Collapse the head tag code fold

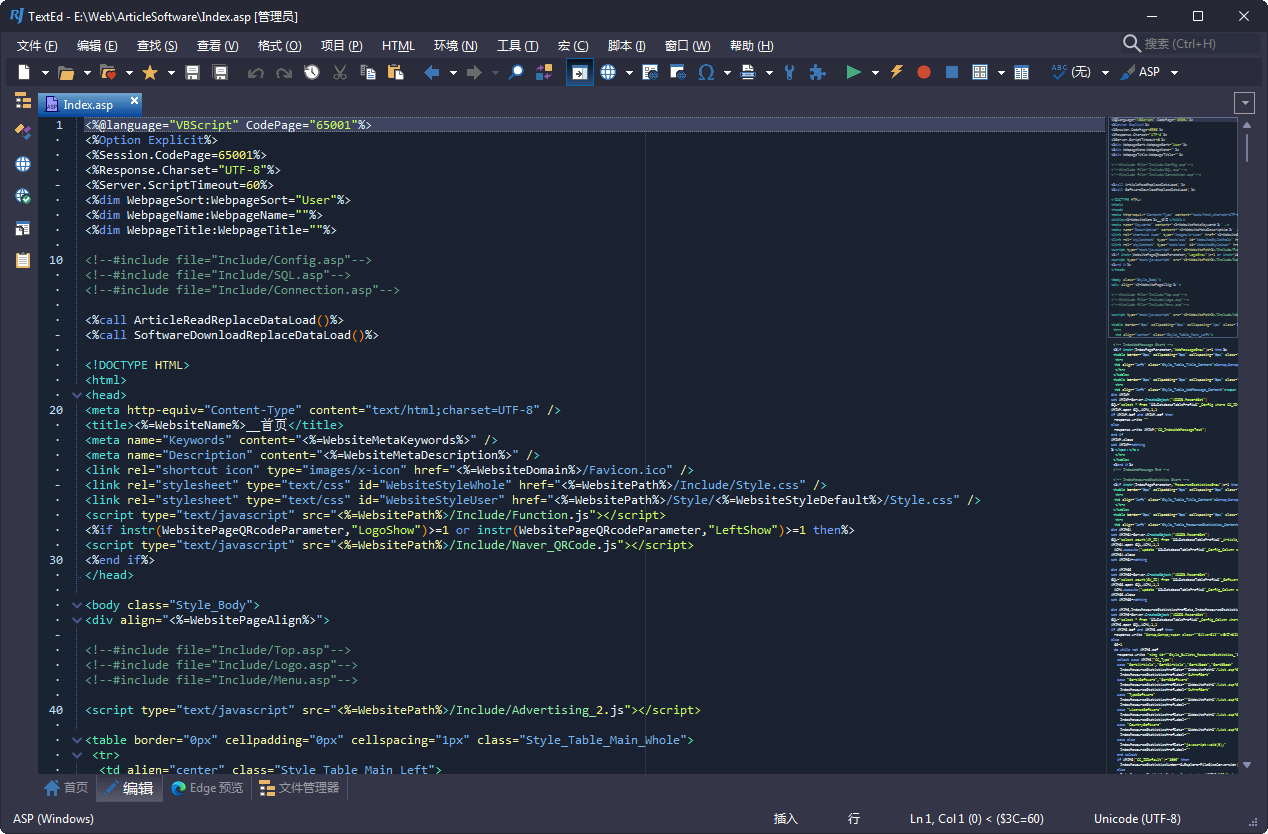77,395
